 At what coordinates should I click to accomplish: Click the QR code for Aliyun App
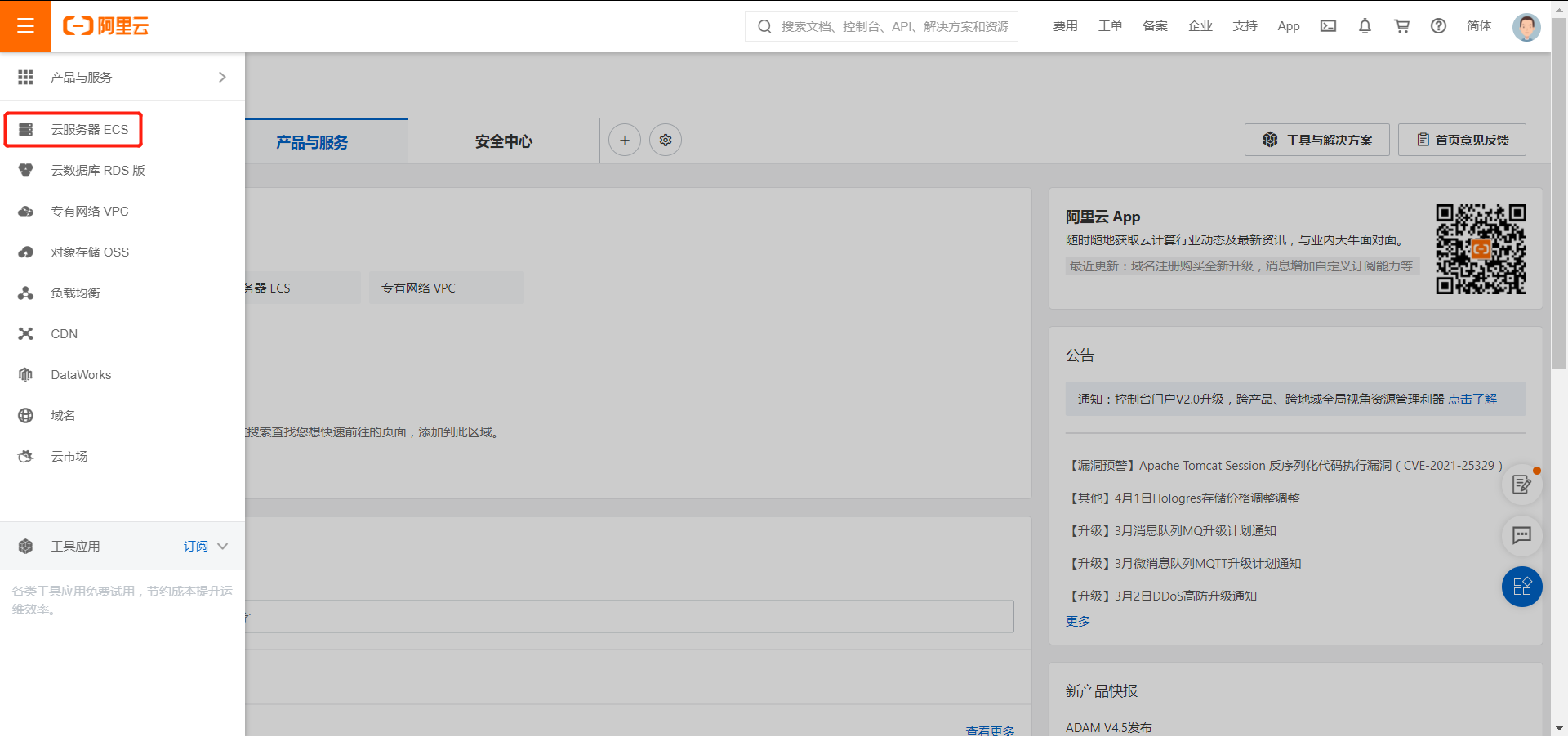[x=1481, y=249]
